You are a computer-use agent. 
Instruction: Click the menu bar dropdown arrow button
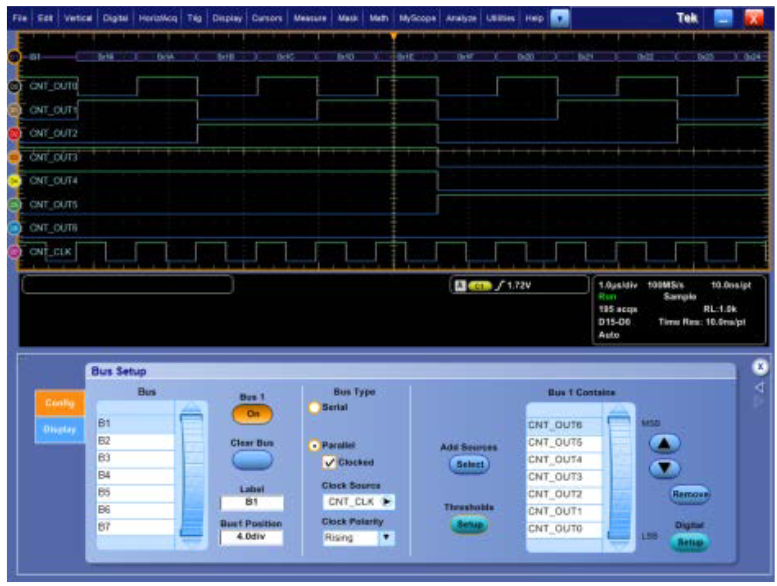pyautogui.click(x=560, y=19)
